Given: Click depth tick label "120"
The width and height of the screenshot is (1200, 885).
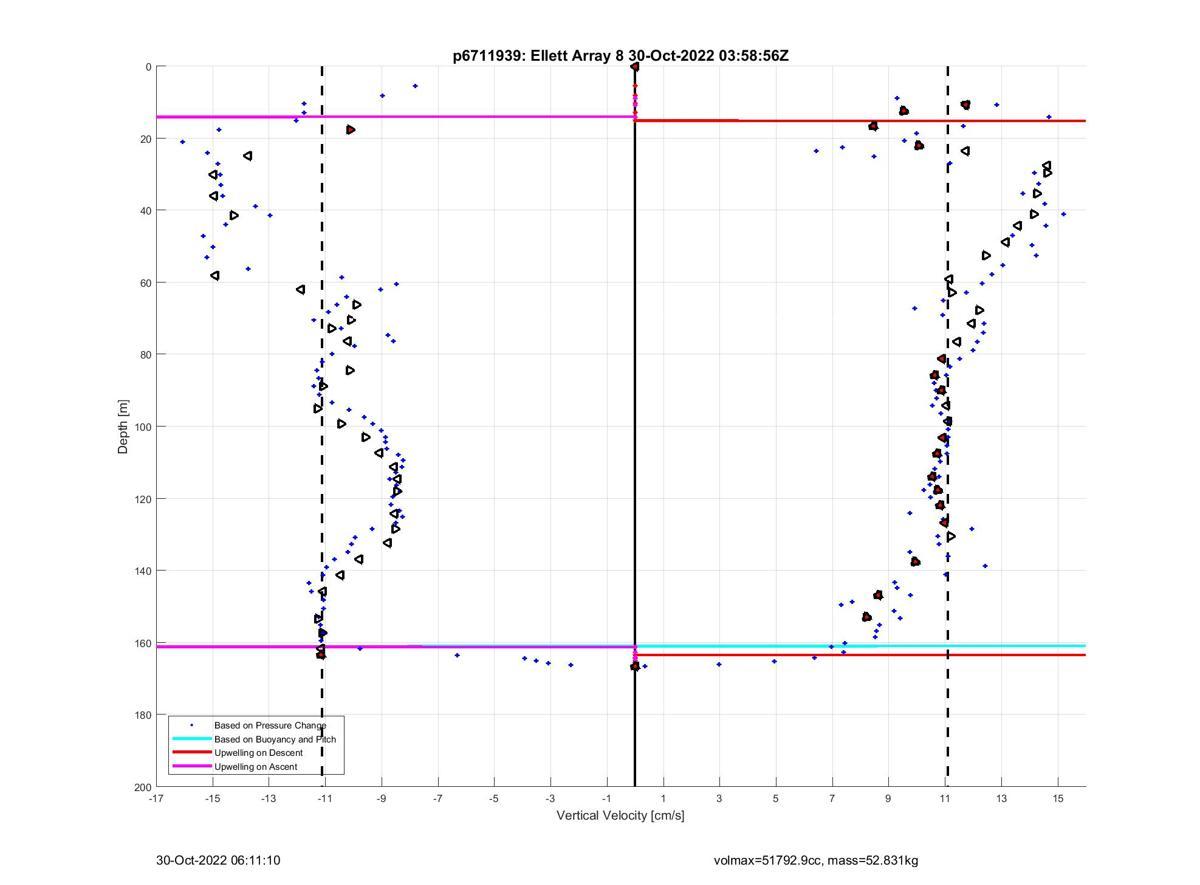Looking at the screenshot, I should 142,499.
